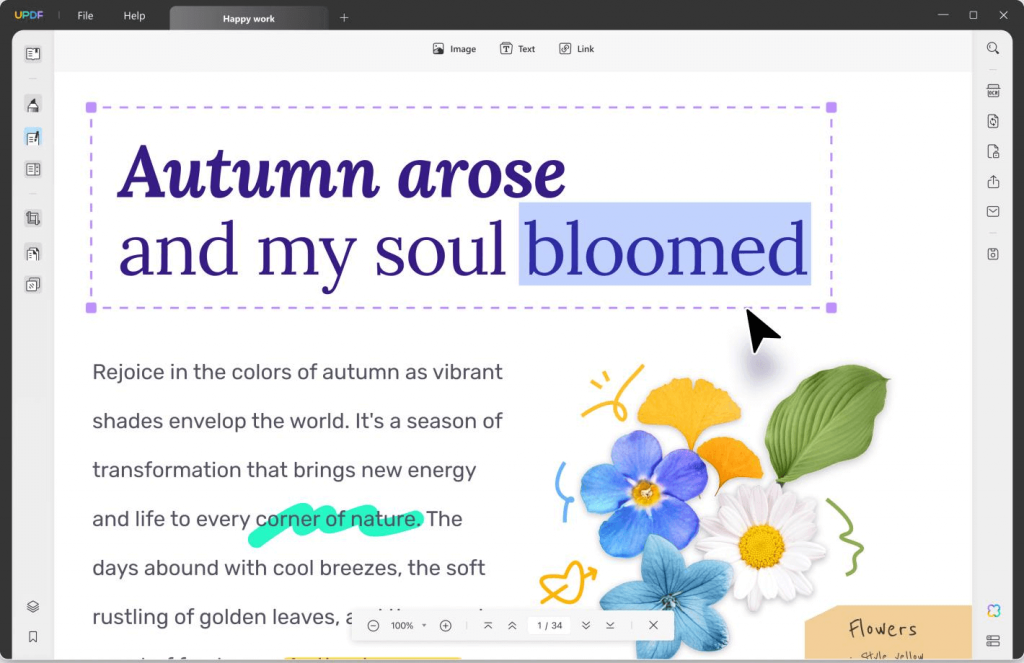This screenshot has width=1024, height=663.
Task: Open the share options
Action: [x=992, y=182]
